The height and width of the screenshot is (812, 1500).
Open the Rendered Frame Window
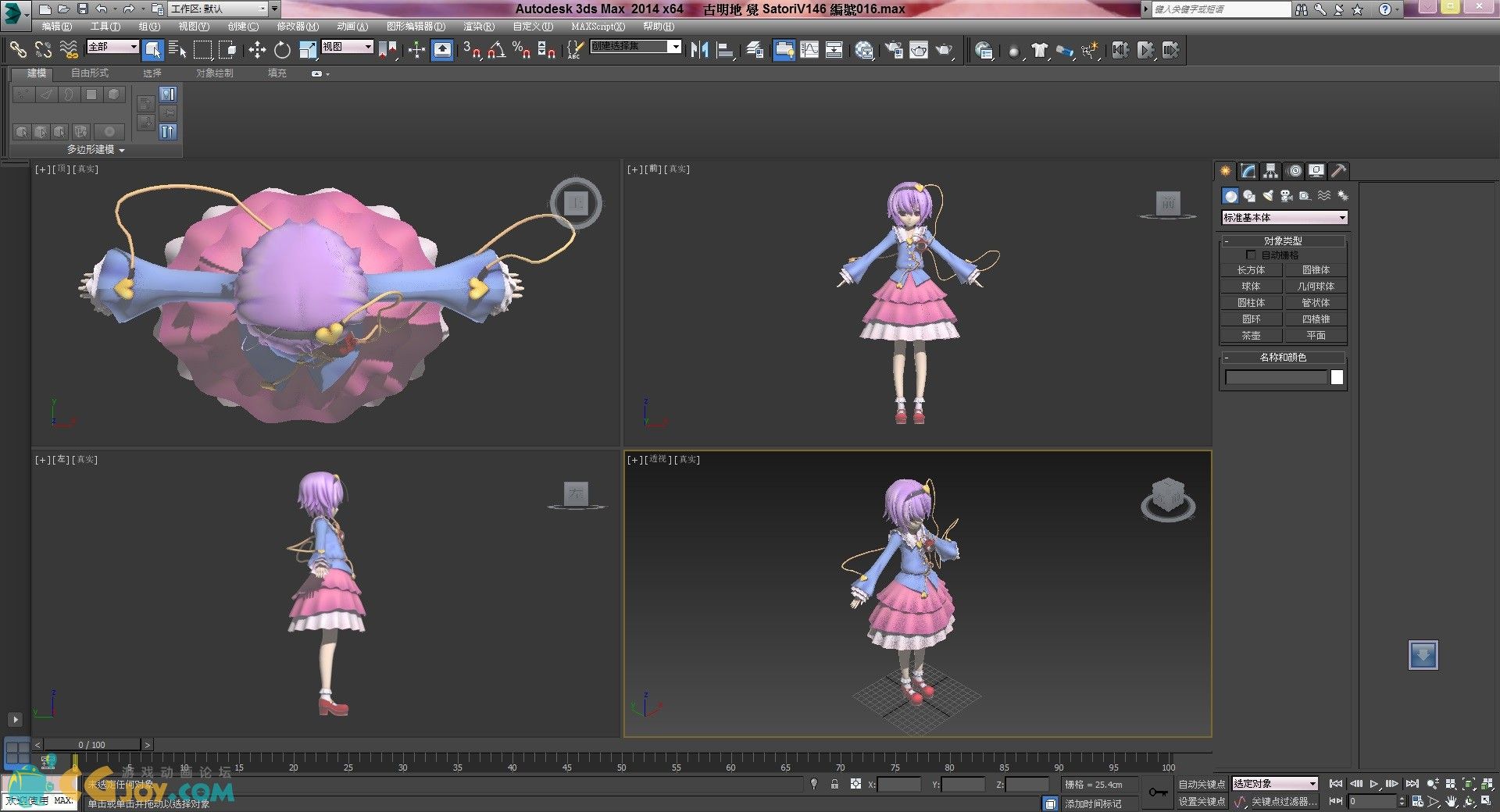(x=919, y=50)
